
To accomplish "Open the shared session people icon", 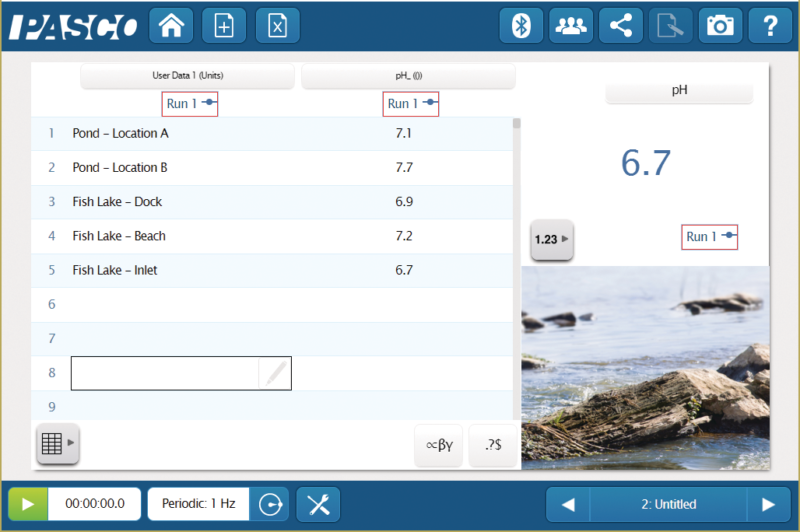I will tap(571, 26).
